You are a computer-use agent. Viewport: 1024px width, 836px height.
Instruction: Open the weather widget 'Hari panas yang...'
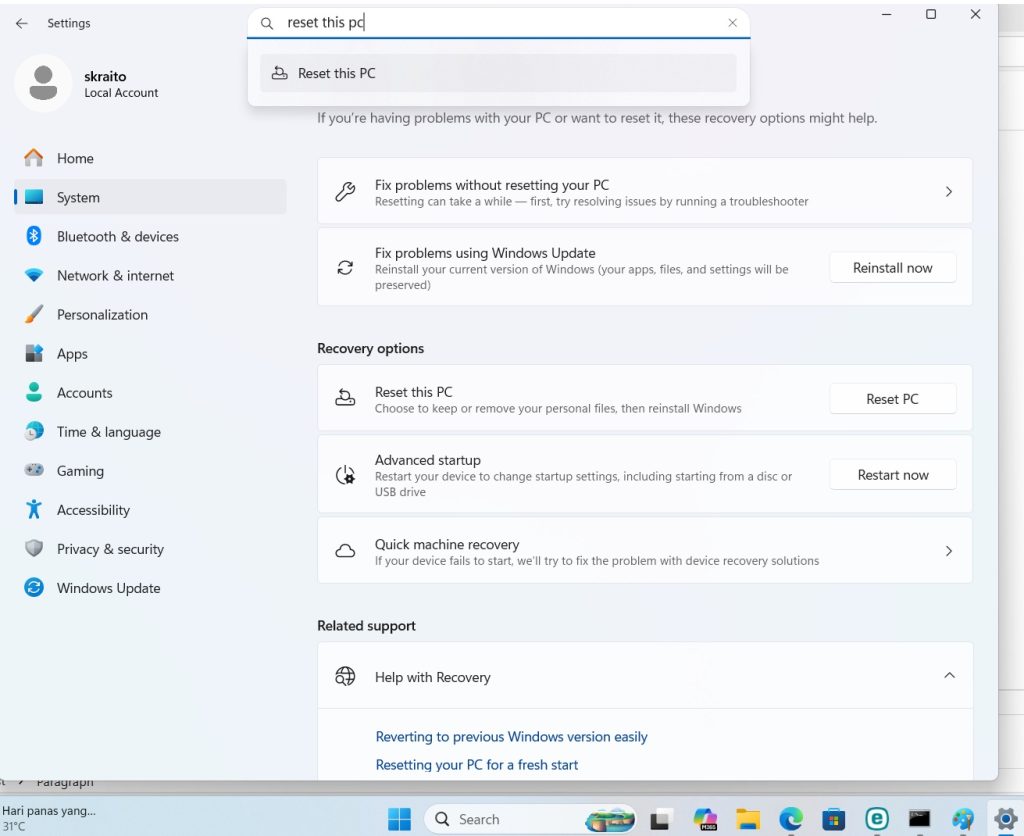point(49,818)
